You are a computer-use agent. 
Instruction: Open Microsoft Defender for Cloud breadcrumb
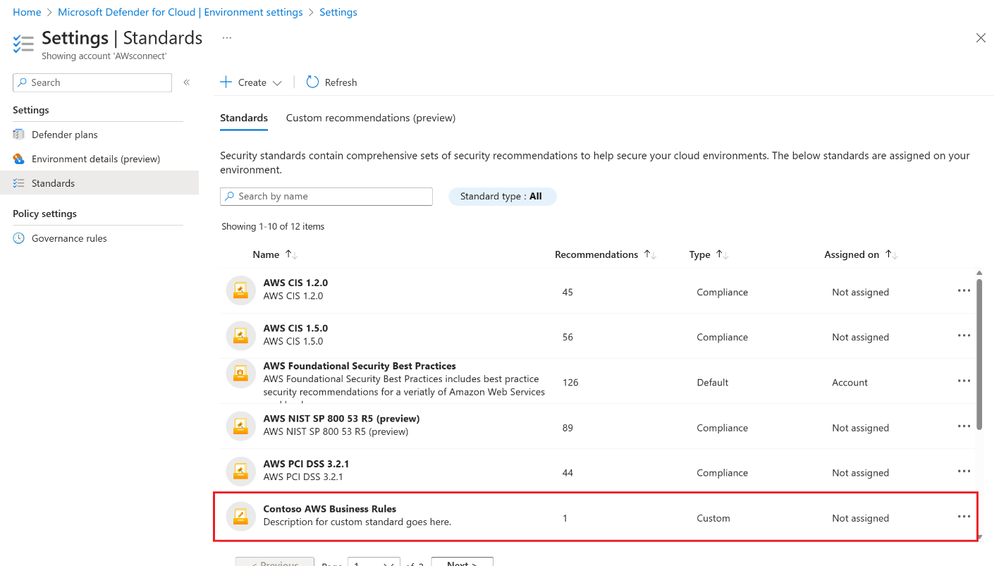pos(180,12)
